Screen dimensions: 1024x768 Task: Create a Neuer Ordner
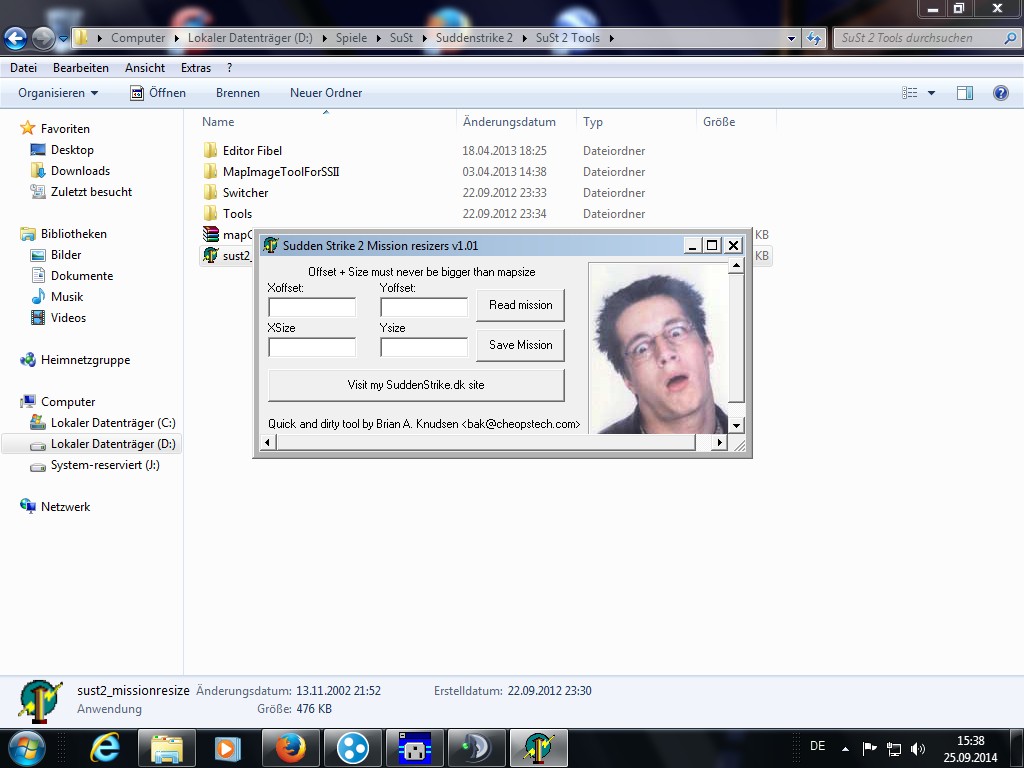point(326,93)
